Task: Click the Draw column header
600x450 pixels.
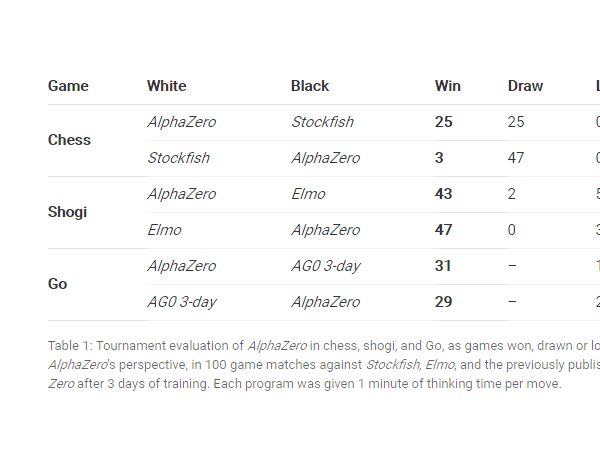Action: [525, 86]
